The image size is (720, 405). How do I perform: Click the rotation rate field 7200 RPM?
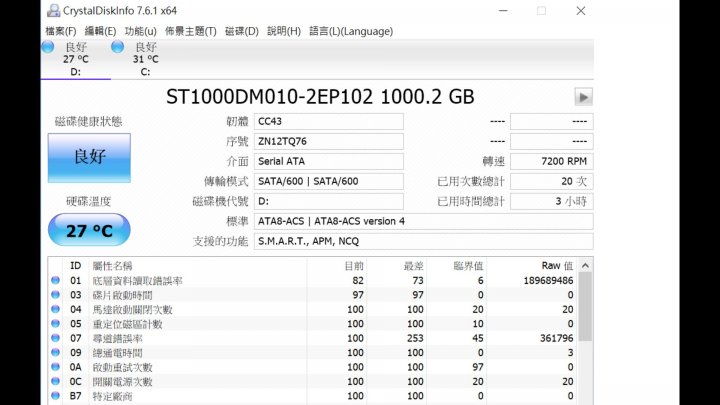point(551,161)
